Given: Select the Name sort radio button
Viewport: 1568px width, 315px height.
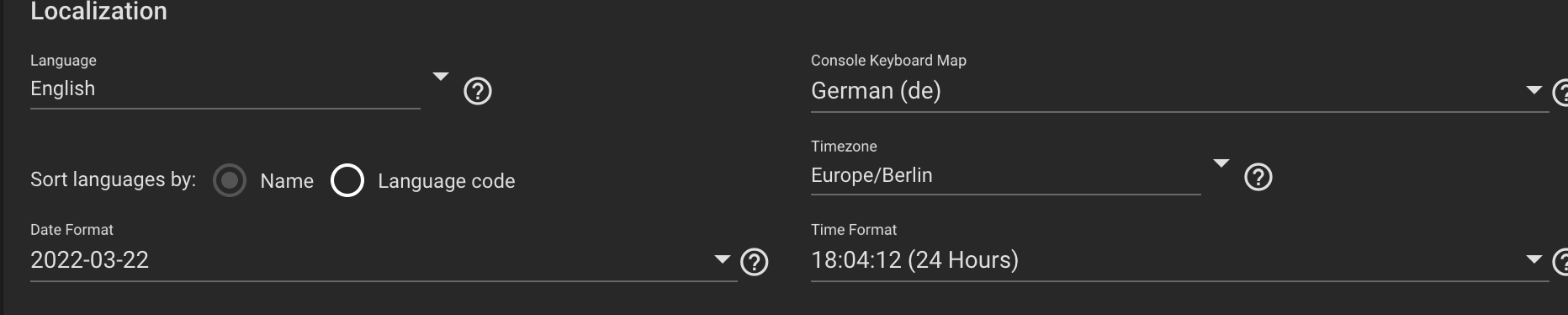Looking at the screenshot, I should [x=230, y=180].
